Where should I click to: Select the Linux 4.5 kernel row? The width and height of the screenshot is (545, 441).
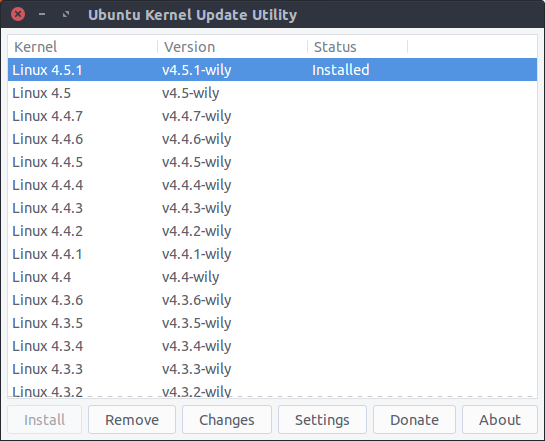[272, 93]
